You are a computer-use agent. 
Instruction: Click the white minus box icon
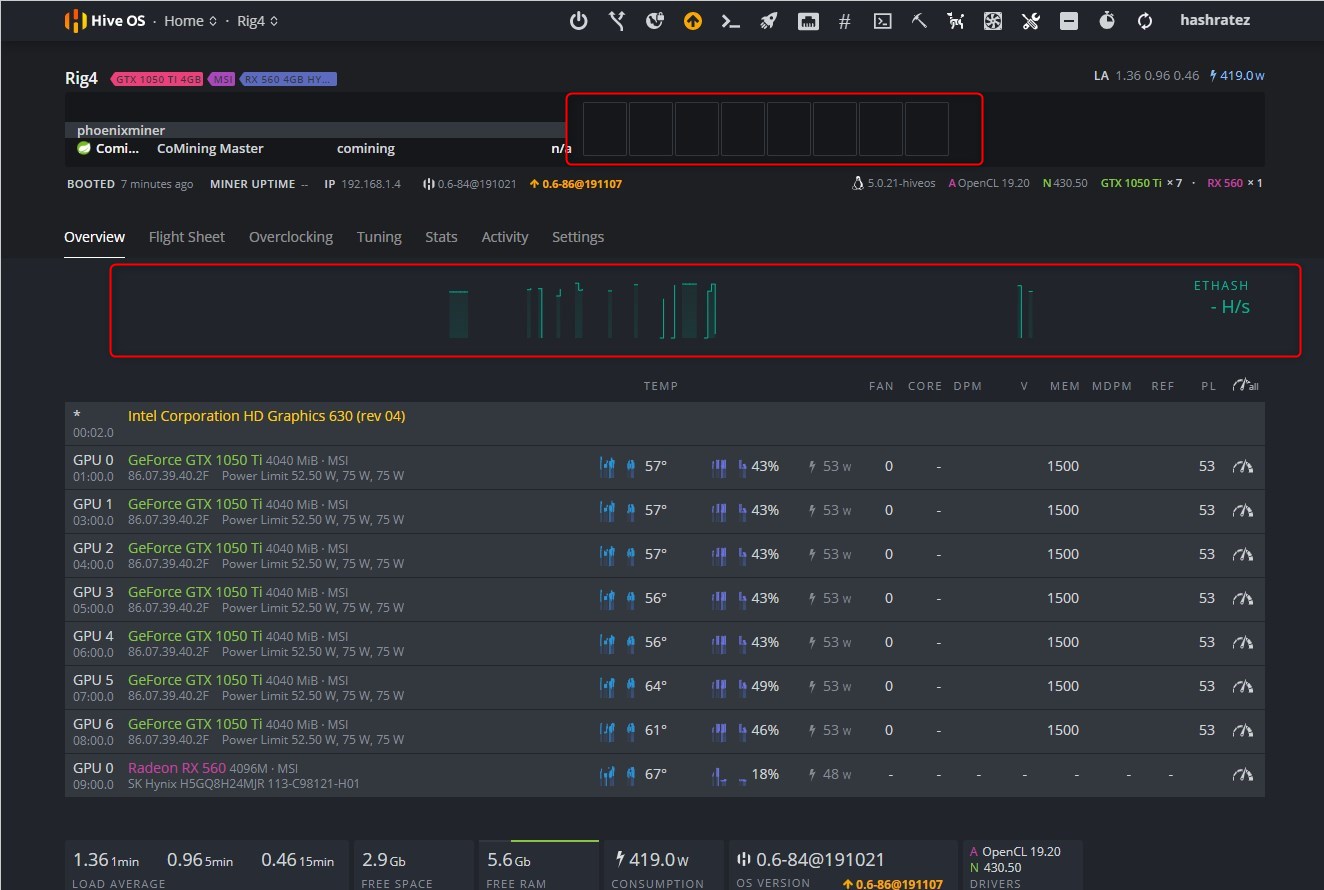[1069, 21]
